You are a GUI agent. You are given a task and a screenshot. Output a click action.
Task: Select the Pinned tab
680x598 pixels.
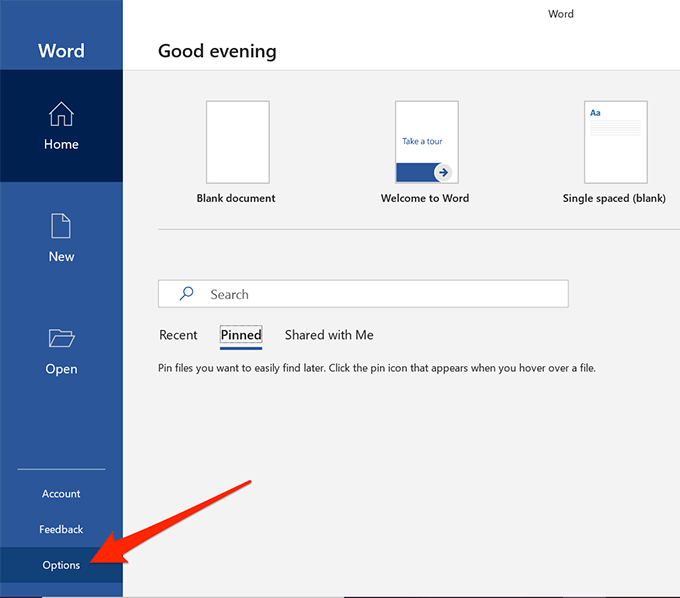241,335
